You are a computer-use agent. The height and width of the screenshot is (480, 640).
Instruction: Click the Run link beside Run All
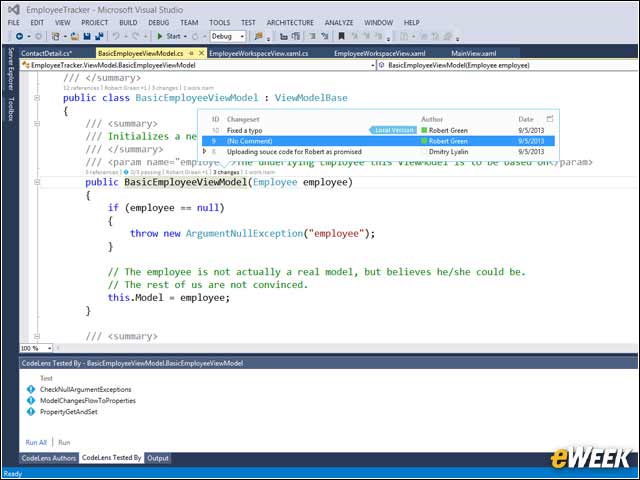[64, 442]
